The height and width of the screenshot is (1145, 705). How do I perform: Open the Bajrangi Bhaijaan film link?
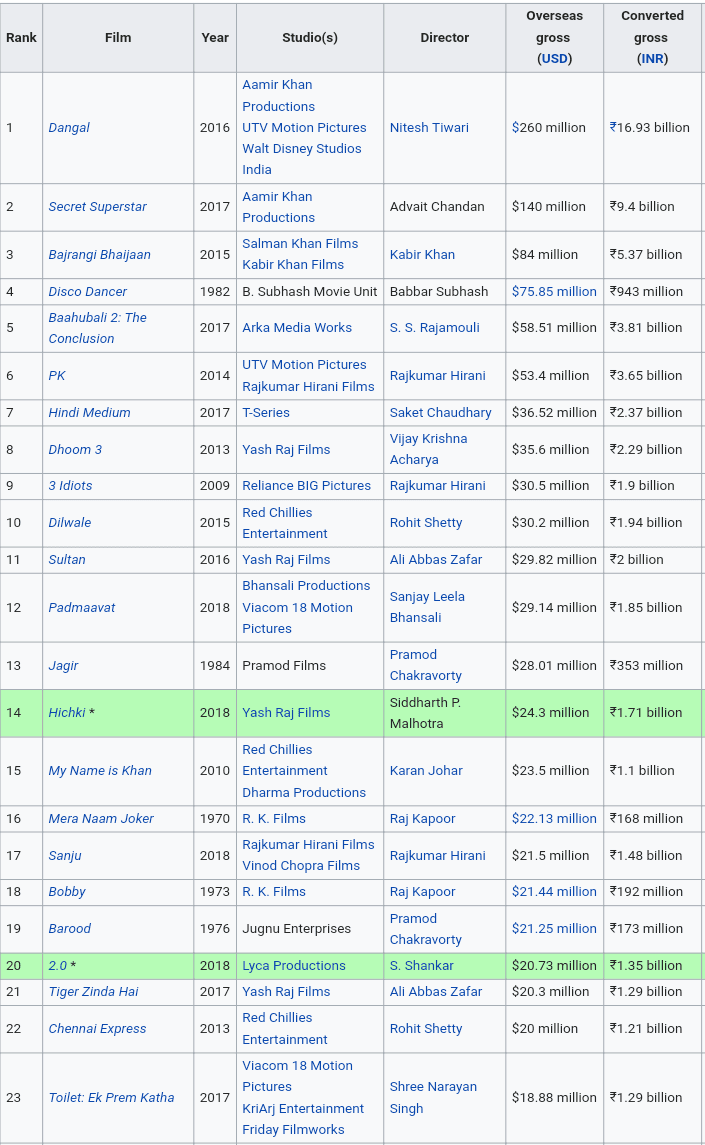pyautogui.click(x=99, y=255)
